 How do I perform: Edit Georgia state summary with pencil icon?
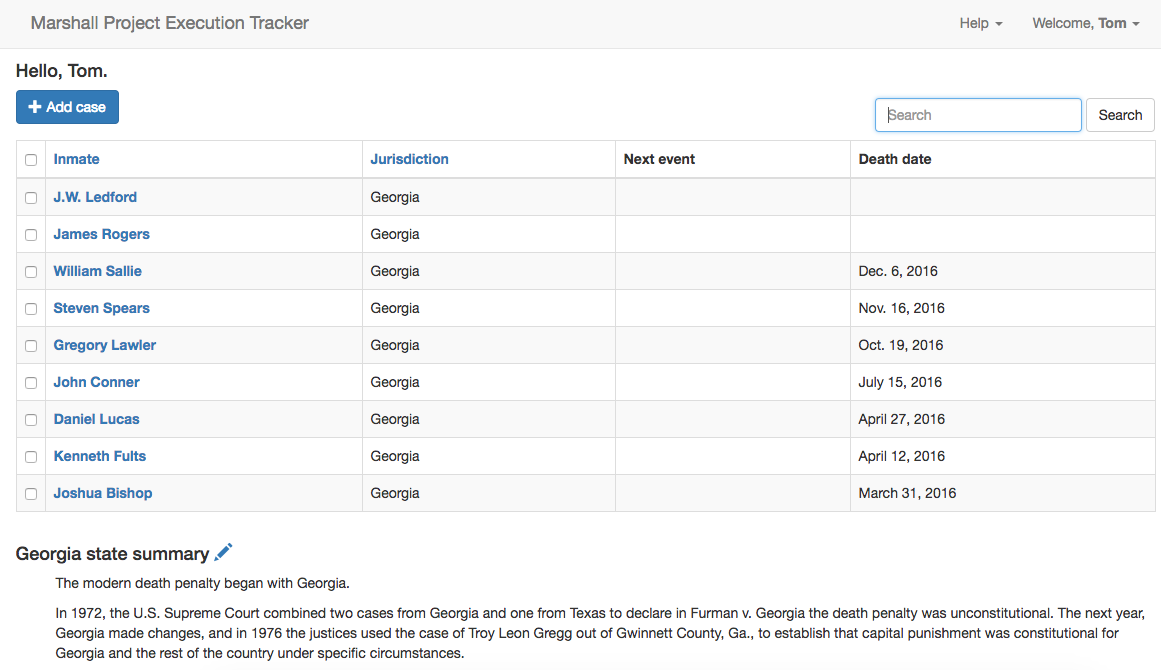pos(223,552)
